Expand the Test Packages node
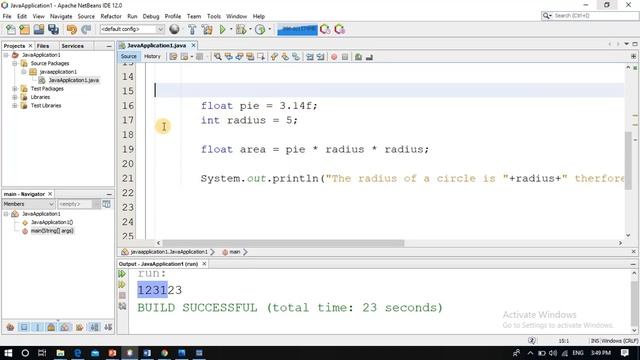 15,89
